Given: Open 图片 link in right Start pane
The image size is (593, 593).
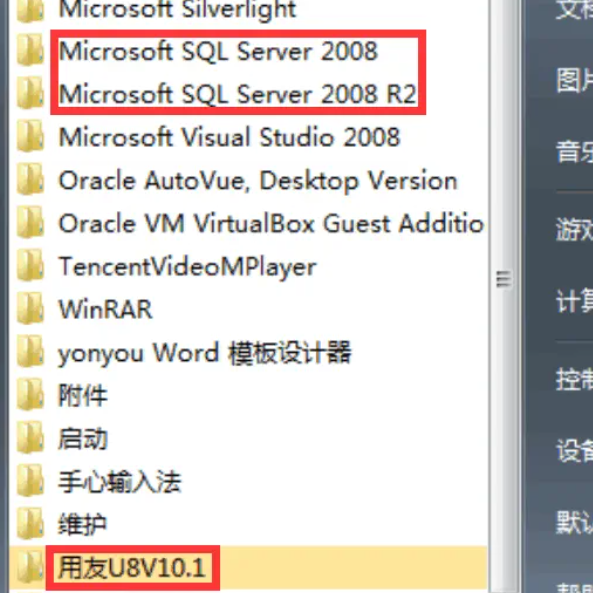Looking at the screenshot, I should pyautogui.click(x=574, y=81).
